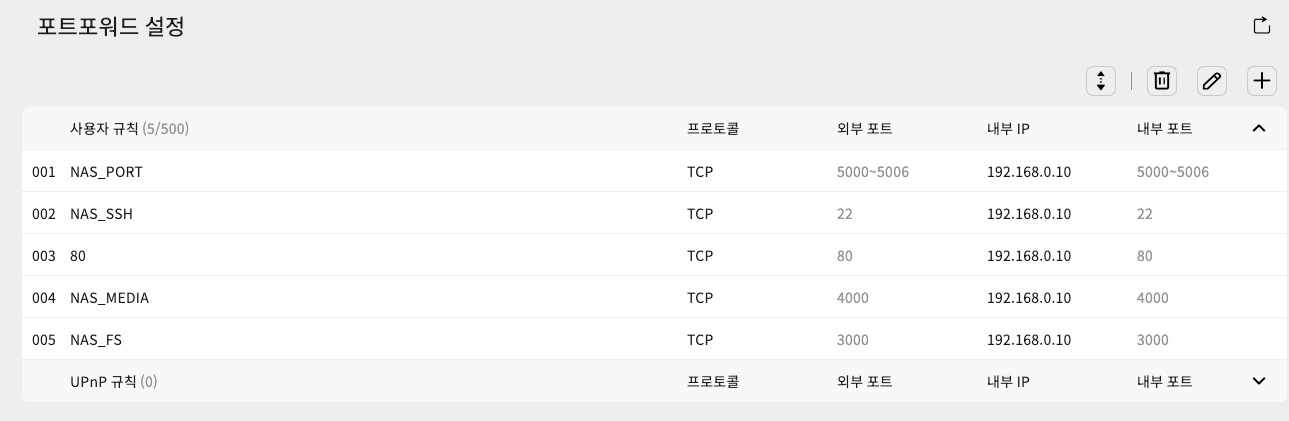Click the pencil edit rule icon
The width and height of the screenshot is (1289, 421).
pyautogui.click(x=1211, y=81)
